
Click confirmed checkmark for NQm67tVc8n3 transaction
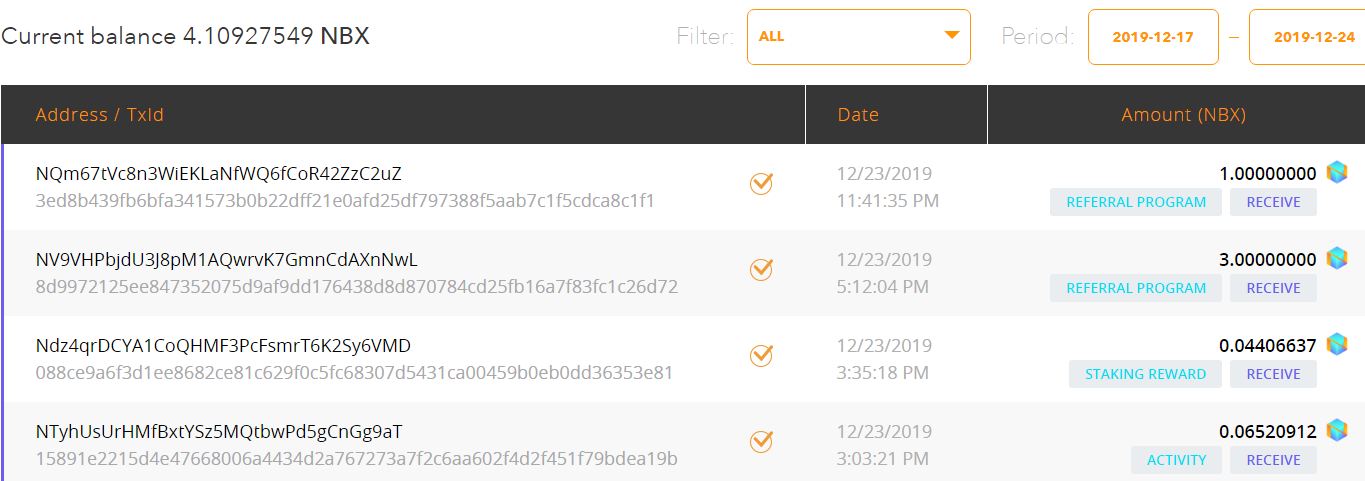[x=761, y=183]
